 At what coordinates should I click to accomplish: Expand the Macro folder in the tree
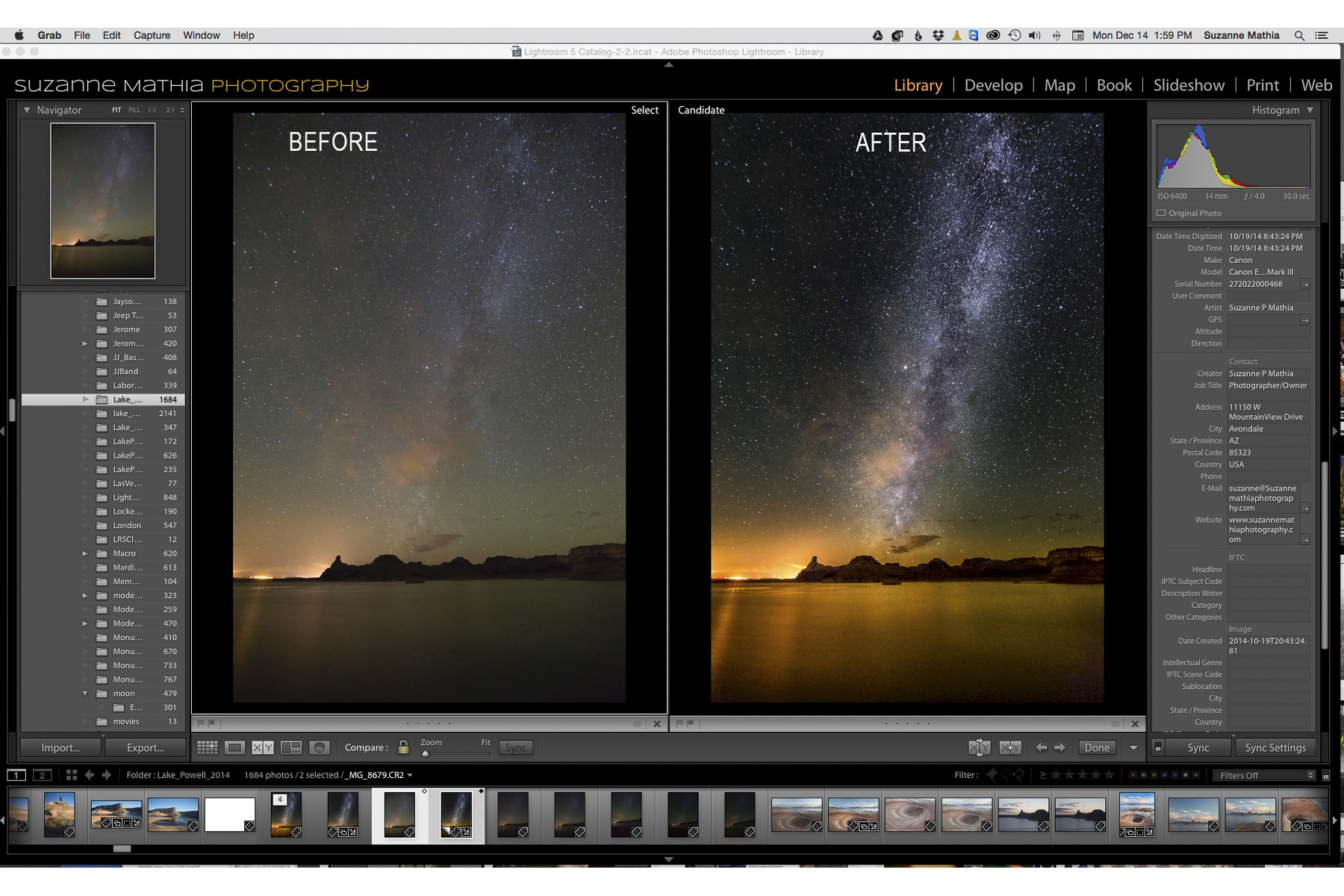click(x=85, y=554)
